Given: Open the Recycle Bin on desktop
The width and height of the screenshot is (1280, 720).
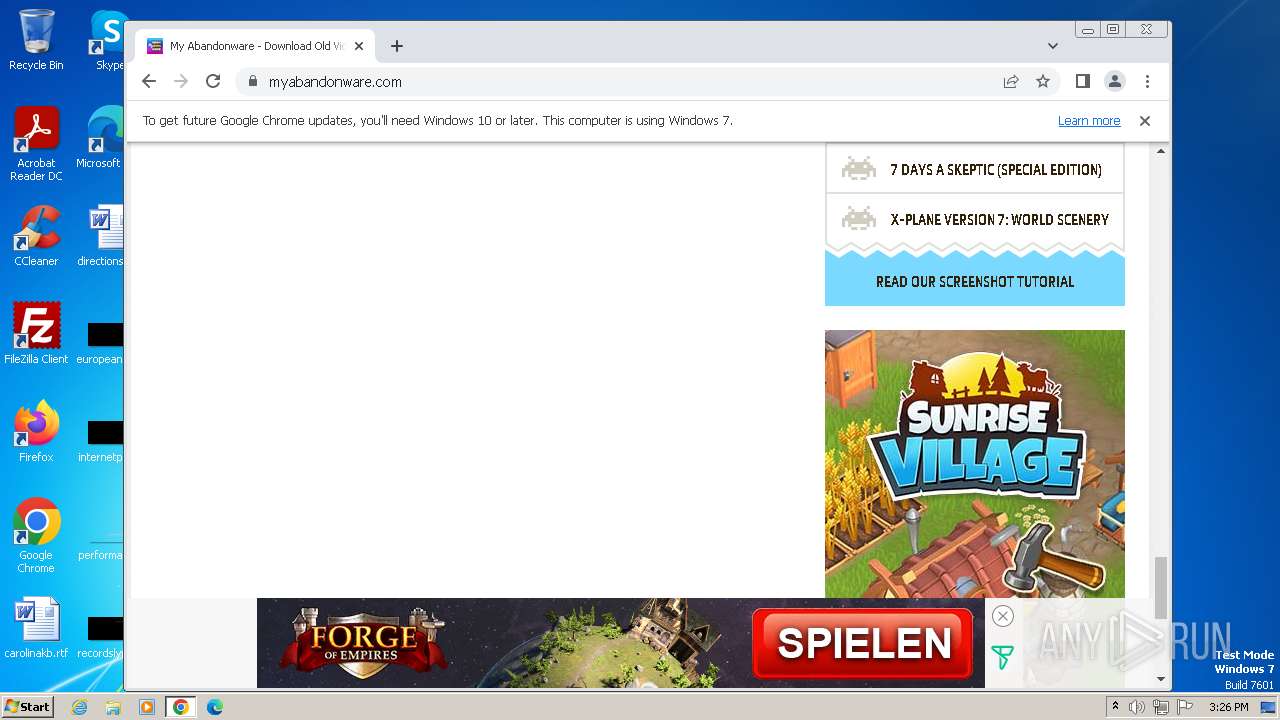Looking at the screenshot, I should [x=36, y=40].
